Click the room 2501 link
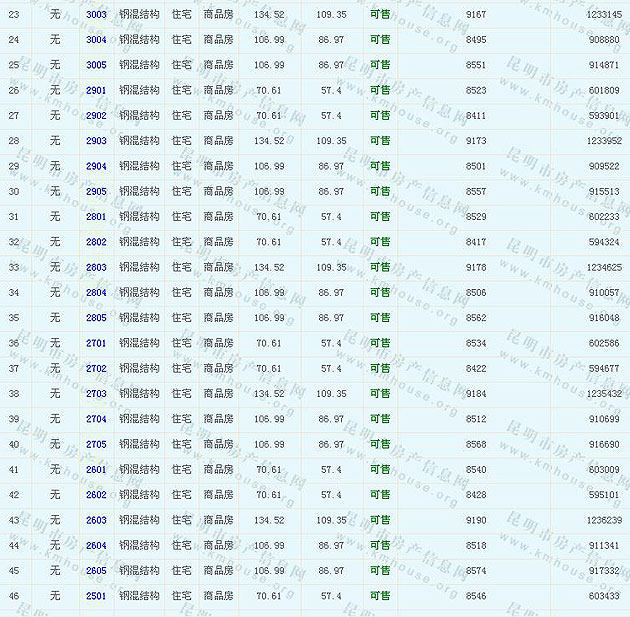The image size is (630, 617). coord(96,596)
